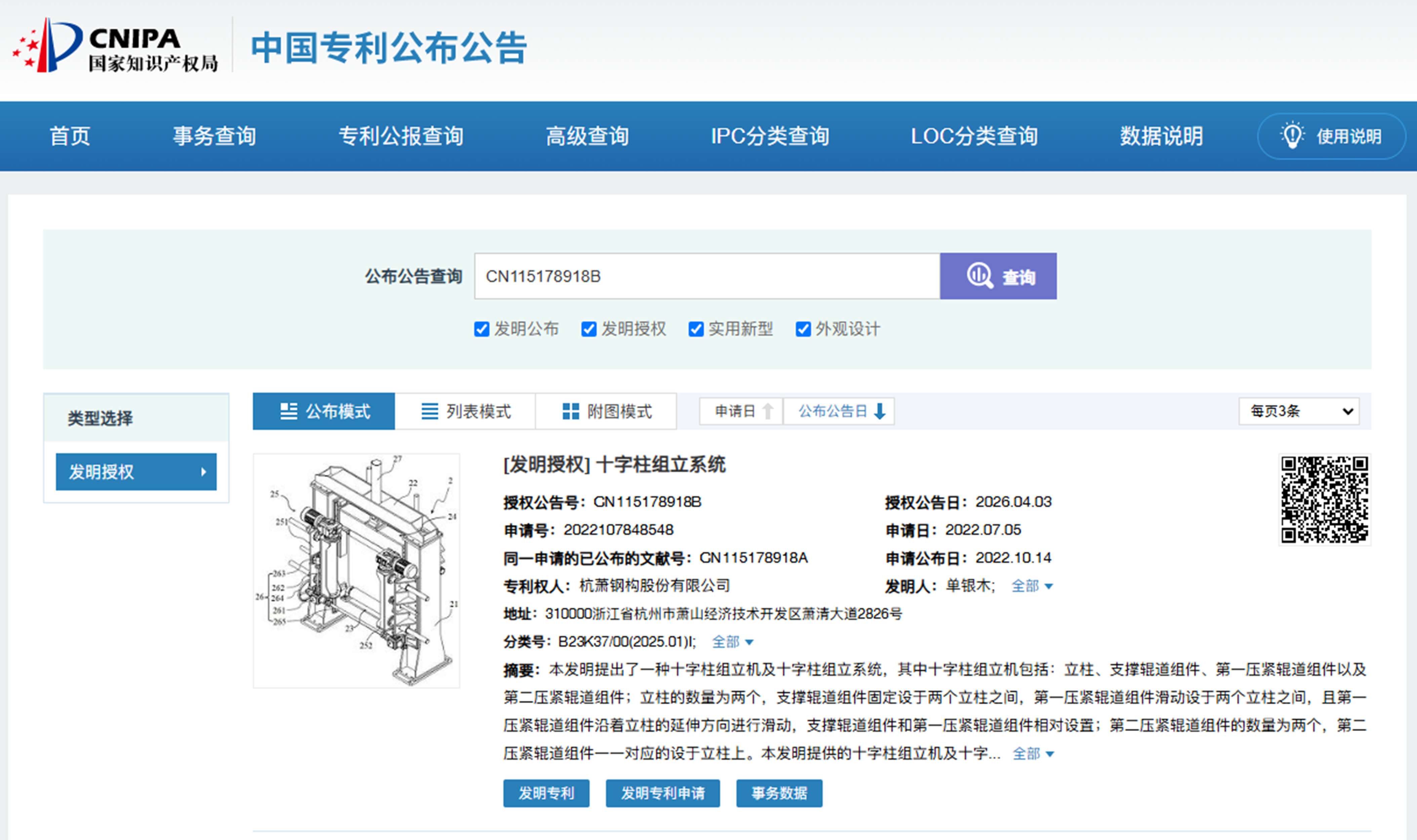Toggle the 实用新型 checkbox
Viewport: 1417px width, 840px height.
click(x=696, y=329)
